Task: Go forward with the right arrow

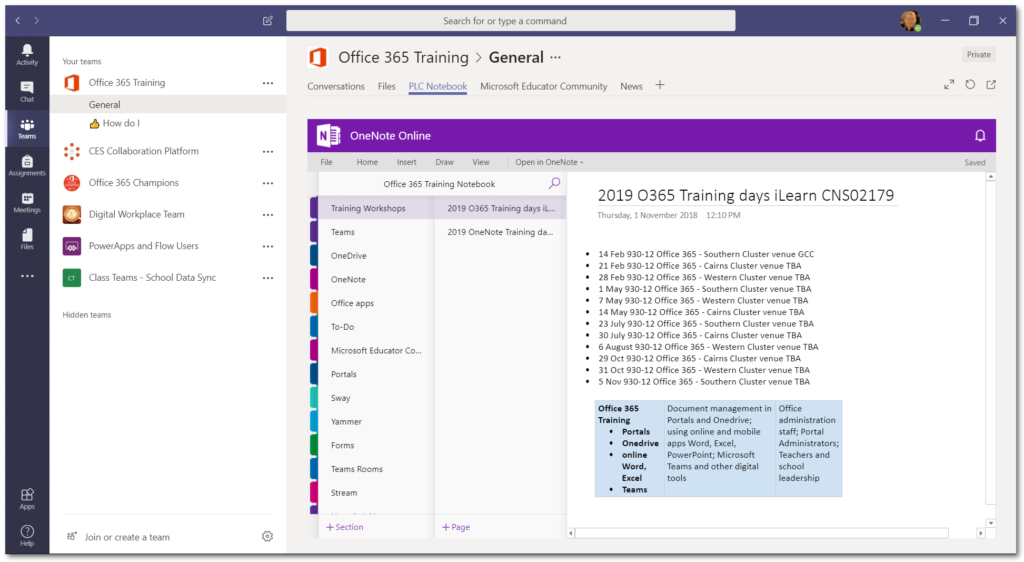Action: point(37,21)
